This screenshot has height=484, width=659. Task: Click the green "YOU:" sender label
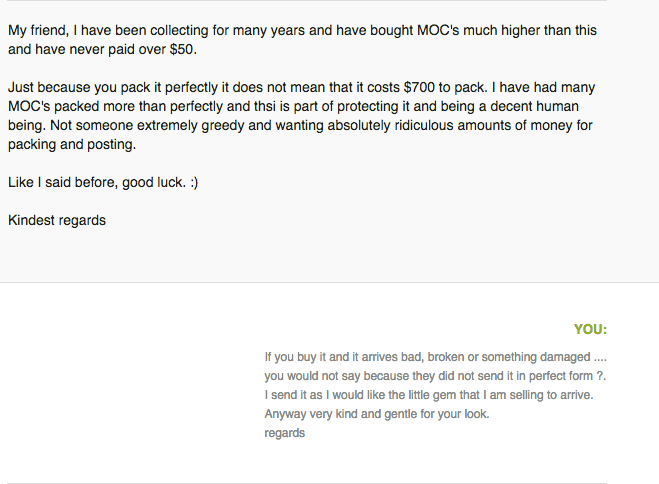coord(590,329)
